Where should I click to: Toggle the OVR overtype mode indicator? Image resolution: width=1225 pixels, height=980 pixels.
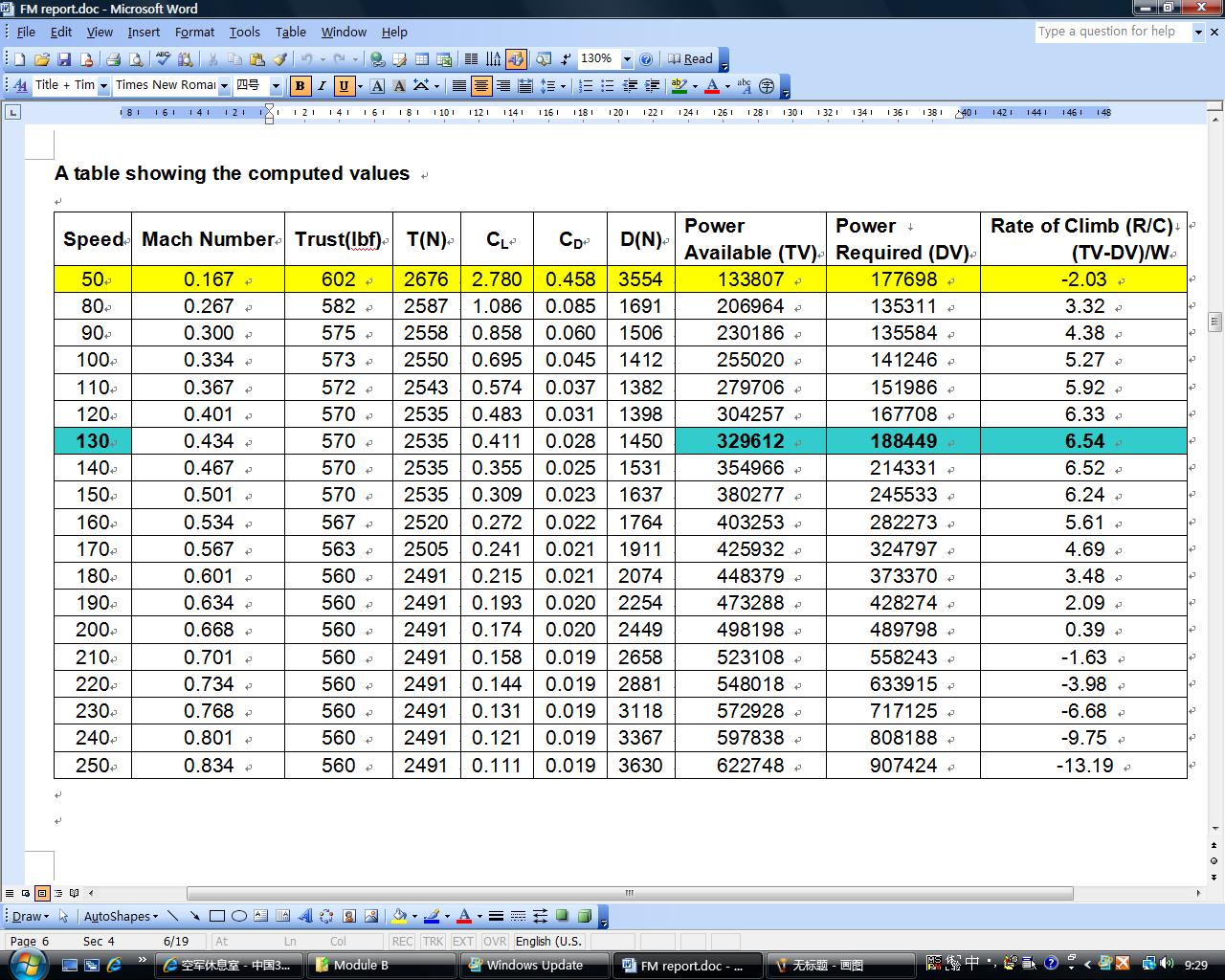point(495,941)
